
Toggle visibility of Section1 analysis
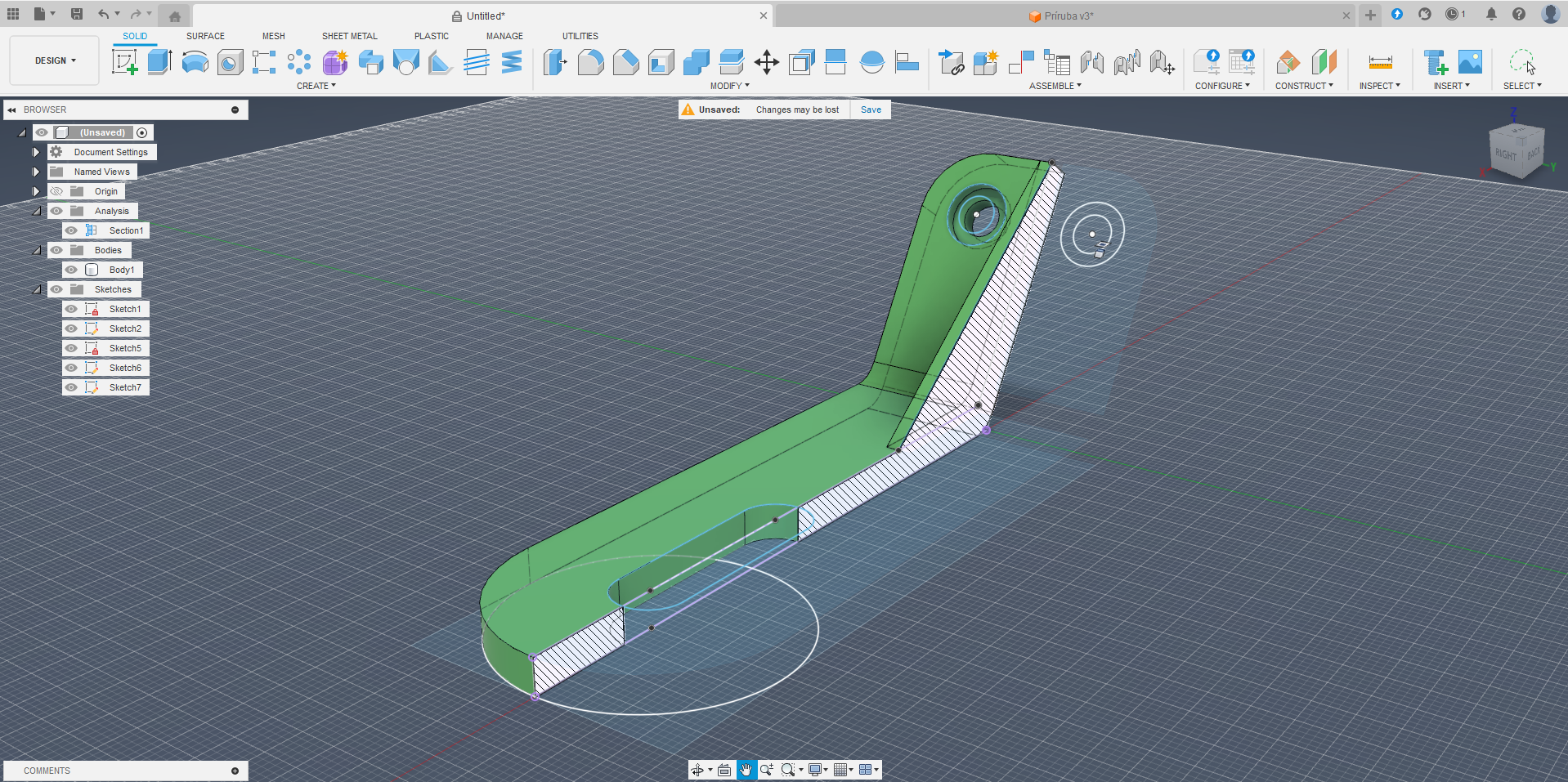[x=72, y=230]
